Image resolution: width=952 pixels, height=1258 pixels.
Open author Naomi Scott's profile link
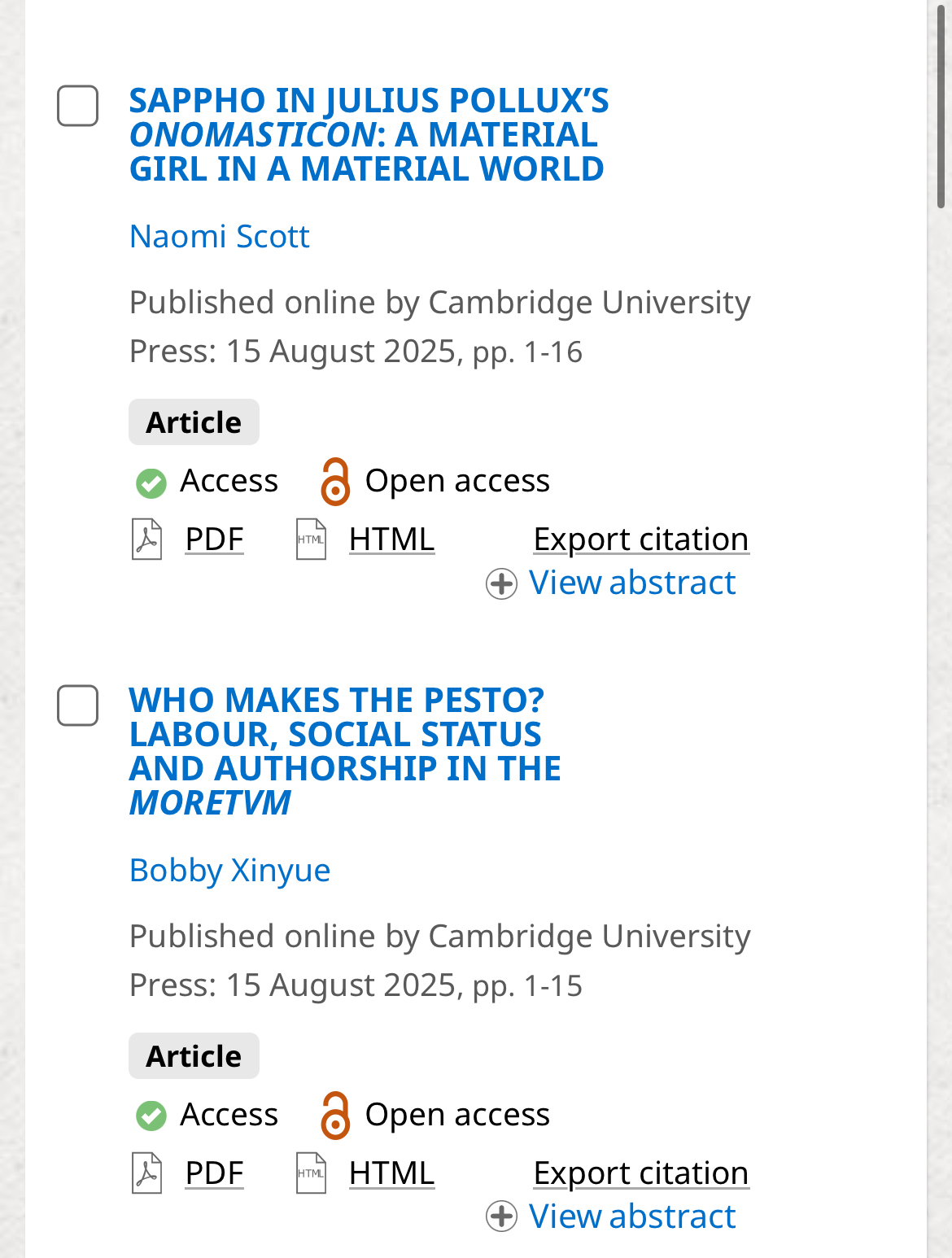point(220,237)
